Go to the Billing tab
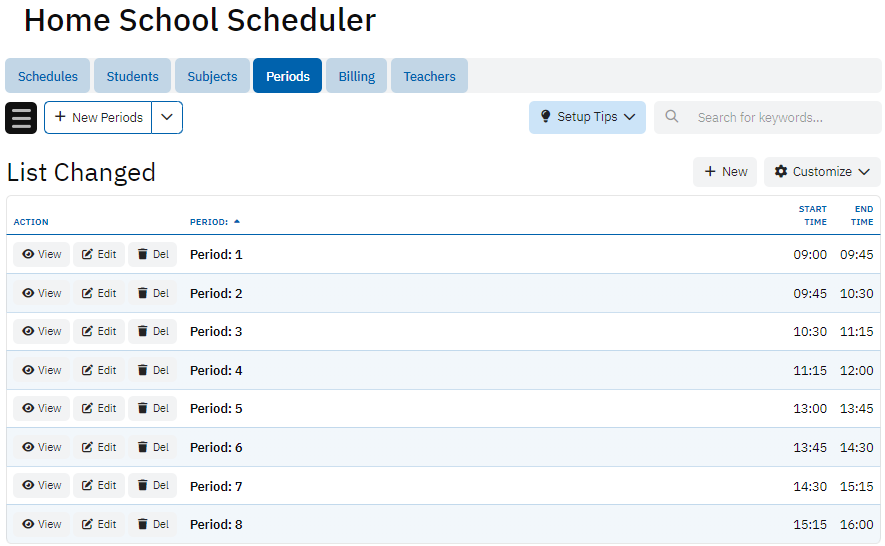Image resolution: width=885 pixels, height=546 pixels. click(356, 77)
